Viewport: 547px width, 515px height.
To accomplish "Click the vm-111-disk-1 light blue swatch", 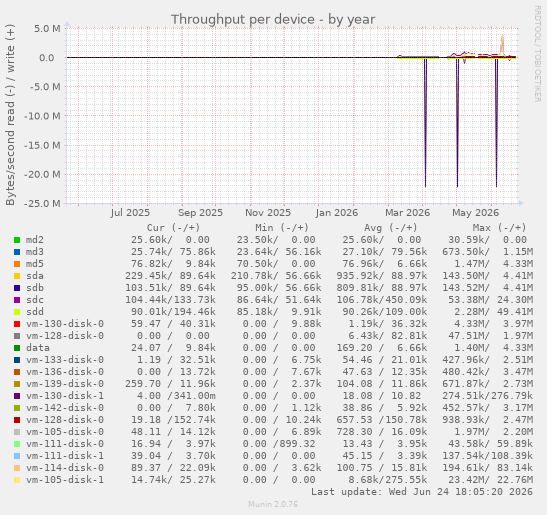I will point(17,456).
